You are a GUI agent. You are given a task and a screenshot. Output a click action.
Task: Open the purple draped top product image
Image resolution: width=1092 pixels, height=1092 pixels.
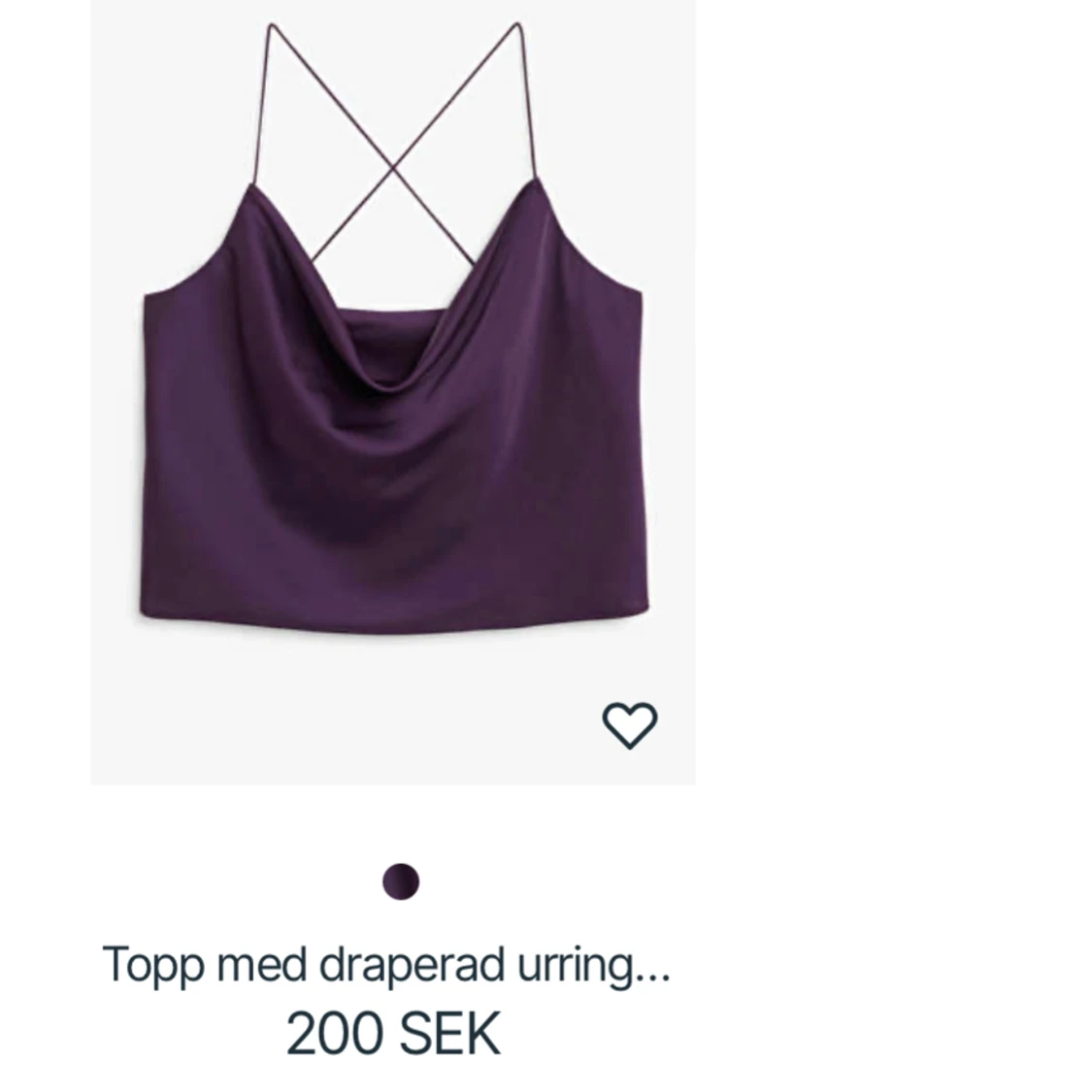tap(393, 392)
